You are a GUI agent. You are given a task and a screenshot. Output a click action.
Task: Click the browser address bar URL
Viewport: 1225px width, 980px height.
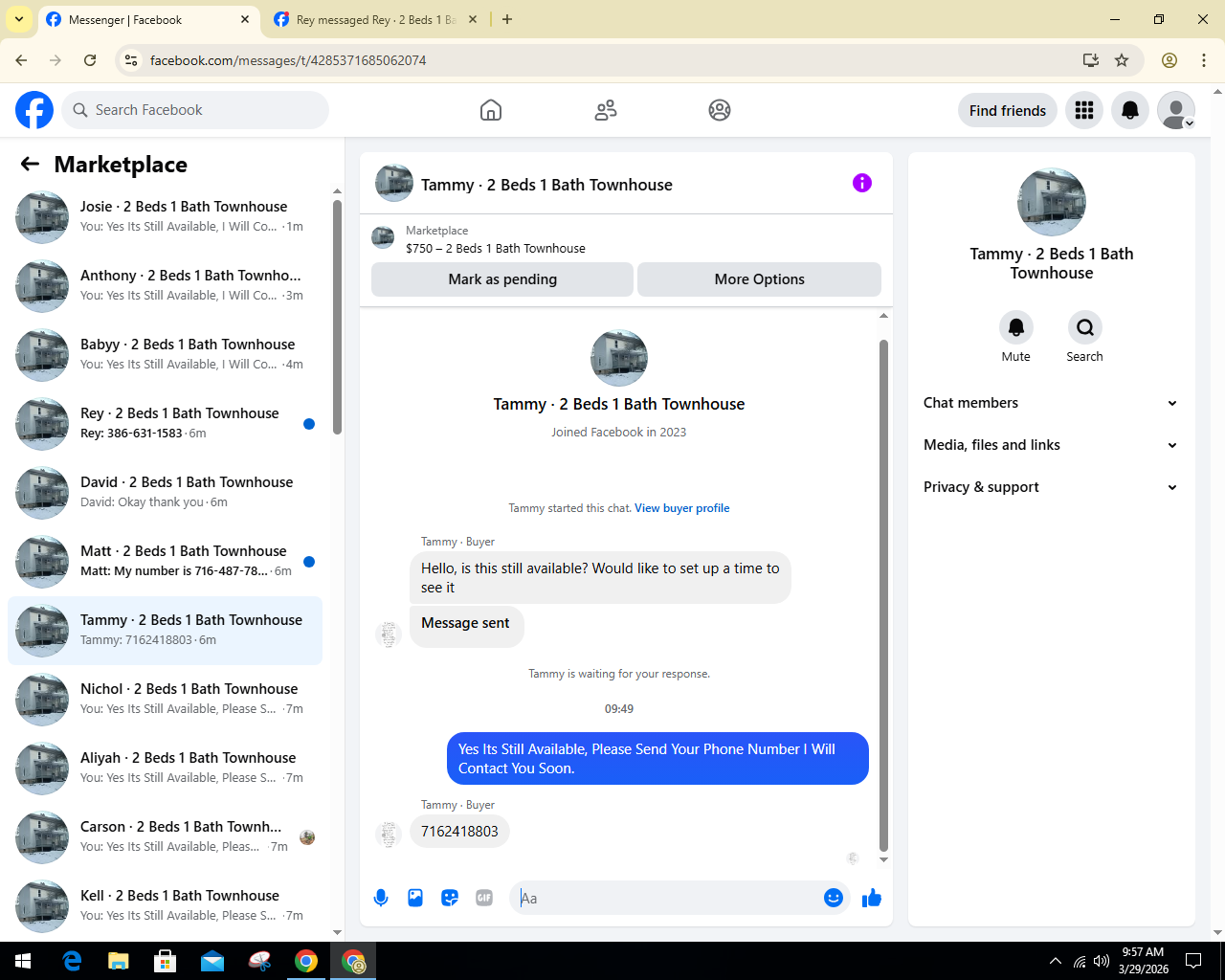pos(288,60)
